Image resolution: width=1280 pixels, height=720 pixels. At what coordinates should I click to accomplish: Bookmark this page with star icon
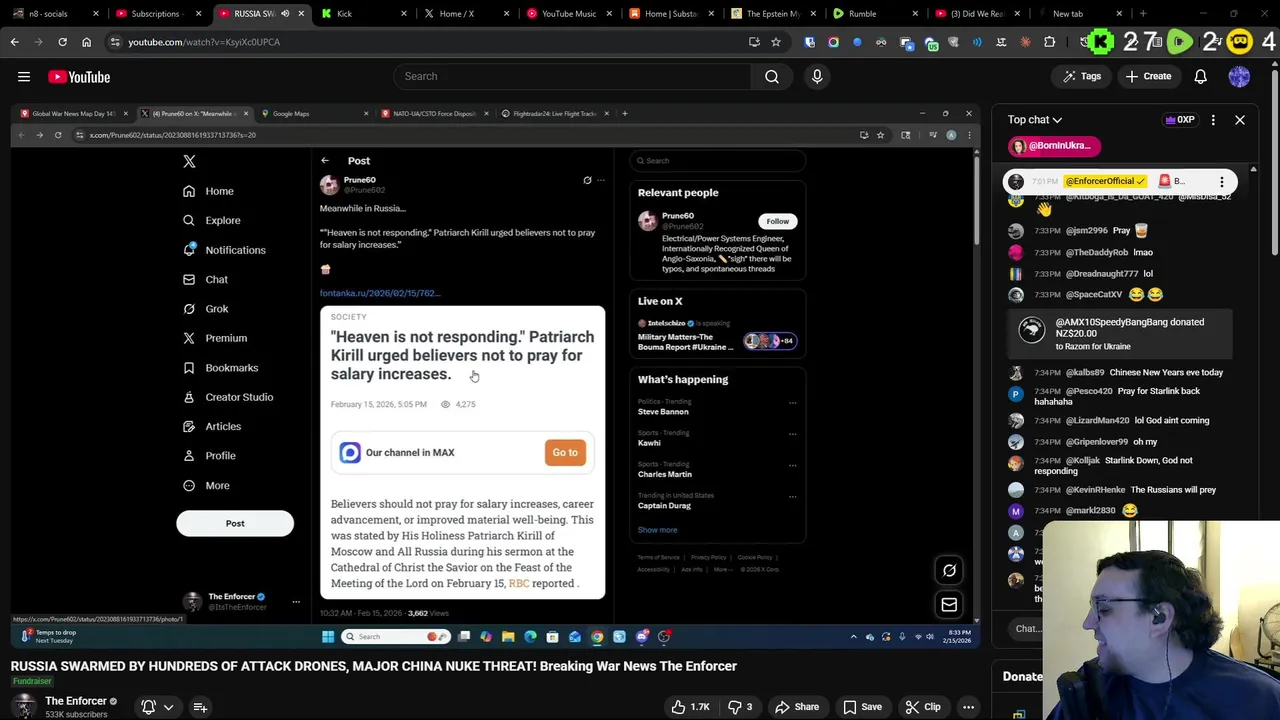(x=775, y=42)
